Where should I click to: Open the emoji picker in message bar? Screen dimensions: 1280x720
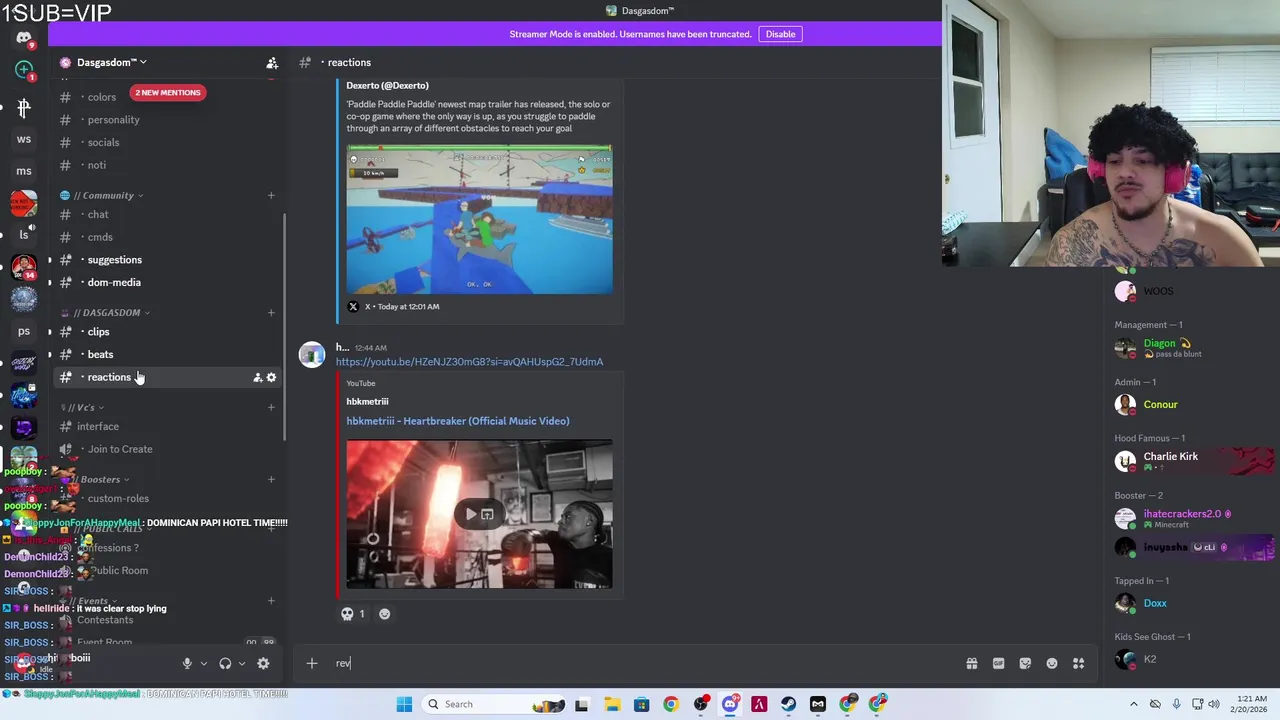click(1052, 663)
